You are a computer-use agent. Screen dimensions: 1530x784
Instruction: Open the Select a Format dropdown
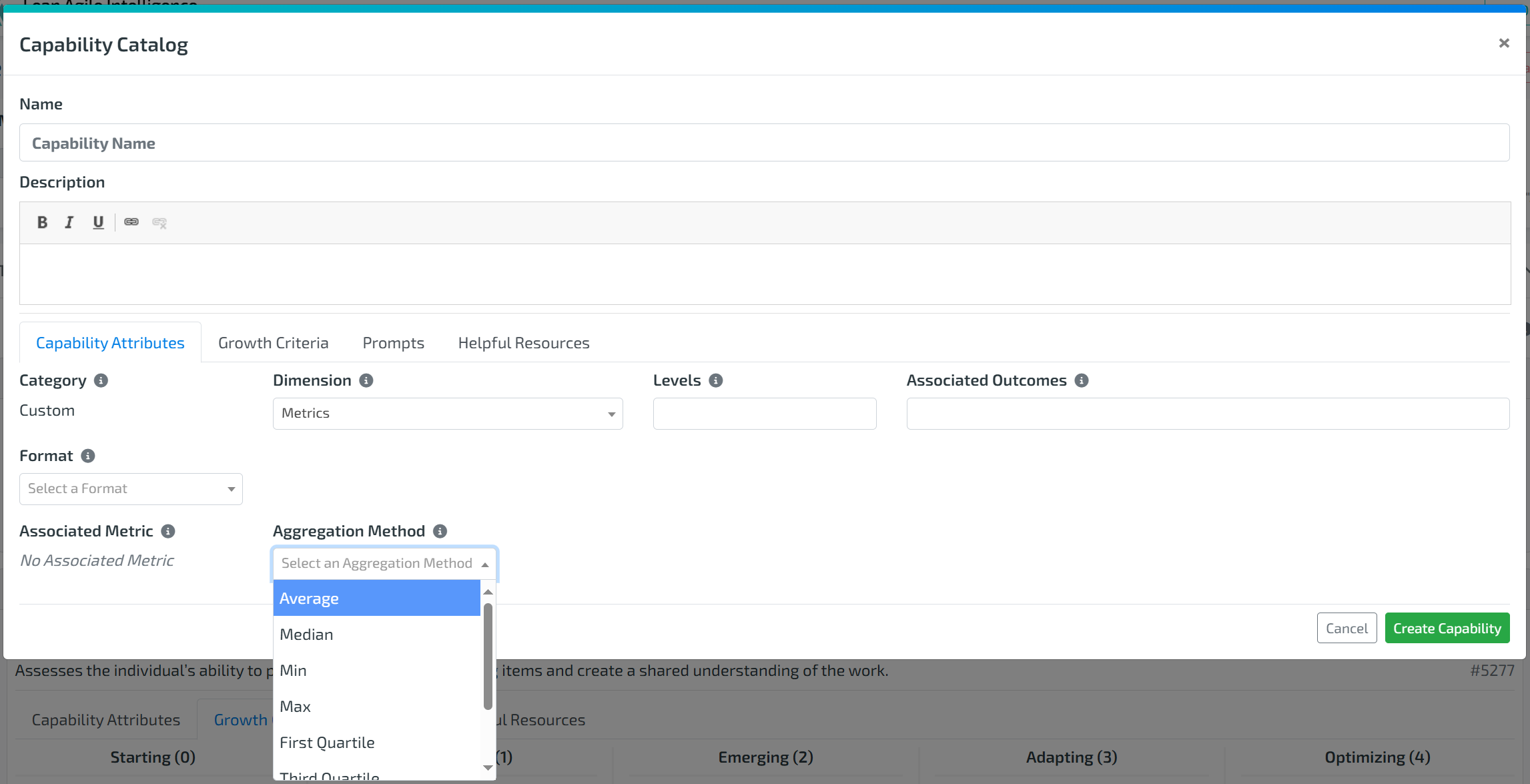[131, 489]
